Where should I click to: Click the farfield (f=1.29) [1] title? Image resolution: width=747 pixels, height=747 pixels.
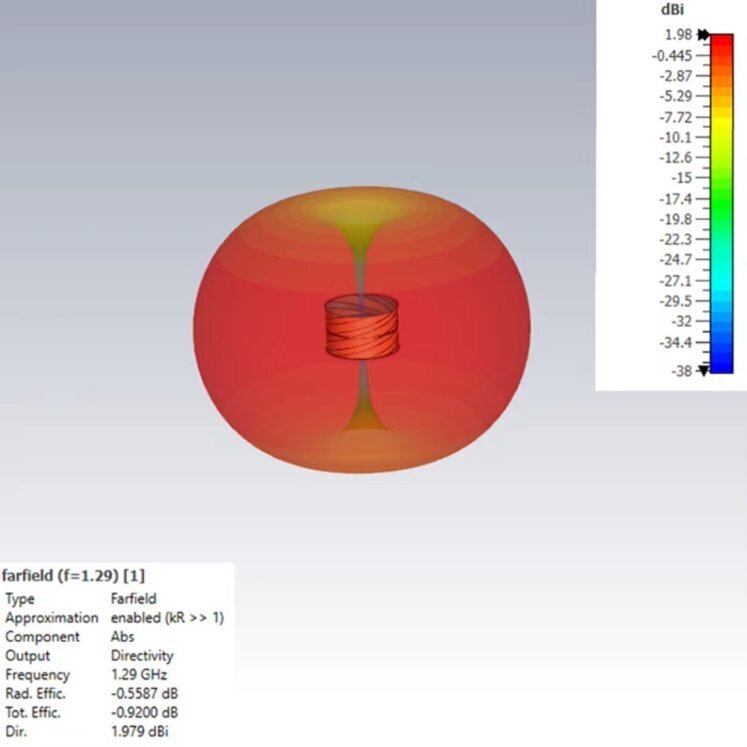[74, 576]
